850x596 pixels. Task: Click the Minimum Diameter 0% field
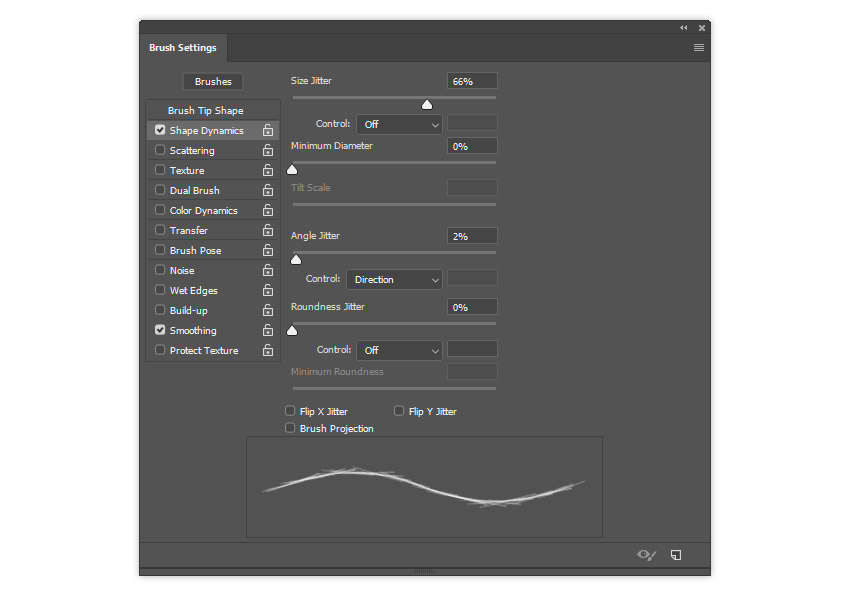pos(472,146)
